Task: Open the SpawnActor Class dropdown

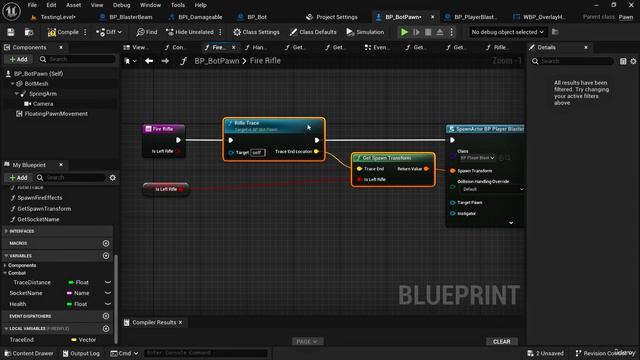Action: coord(477,158)
